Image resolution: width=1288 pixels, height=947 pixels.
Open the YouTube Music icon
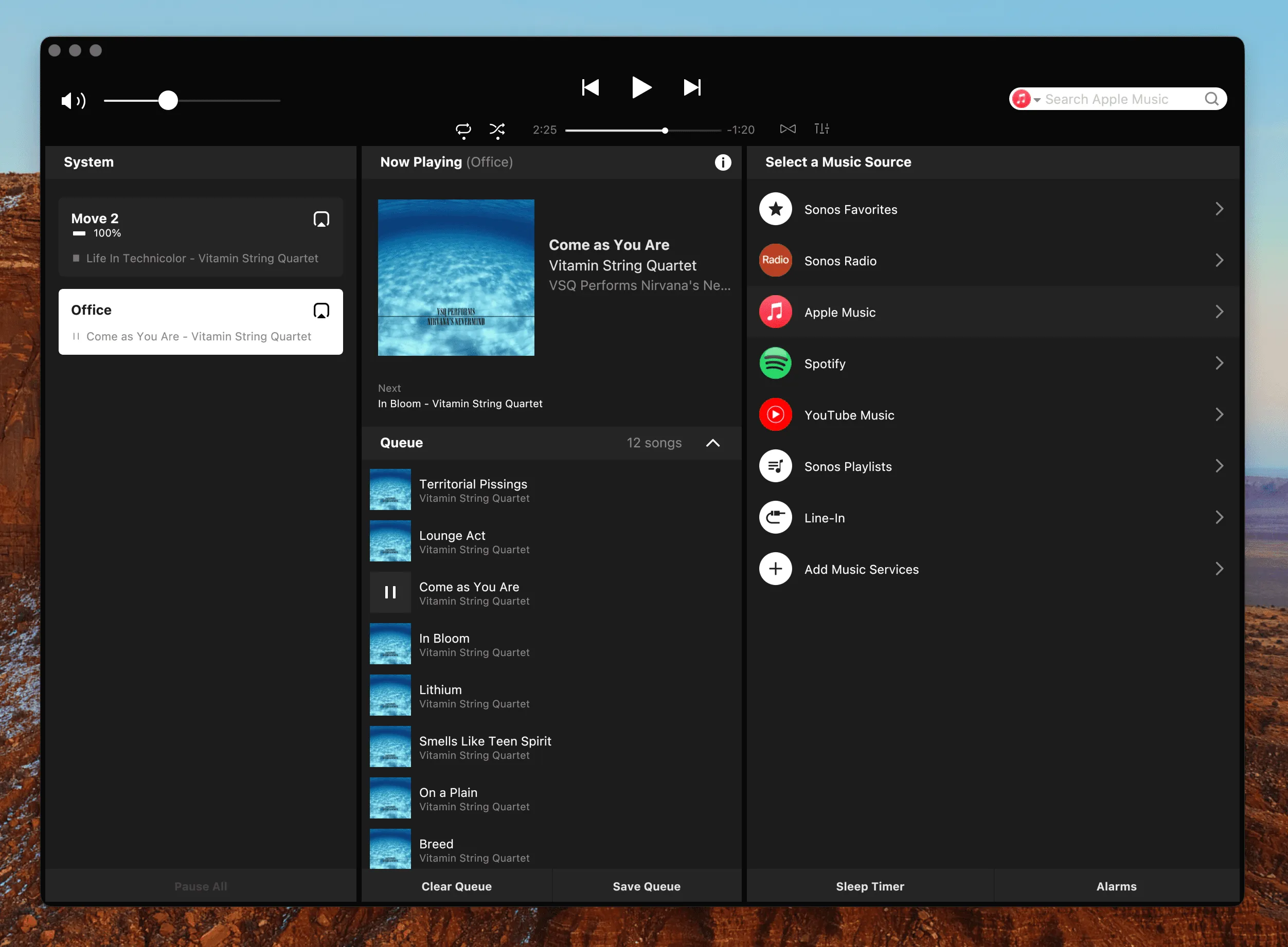click(775, 414)
